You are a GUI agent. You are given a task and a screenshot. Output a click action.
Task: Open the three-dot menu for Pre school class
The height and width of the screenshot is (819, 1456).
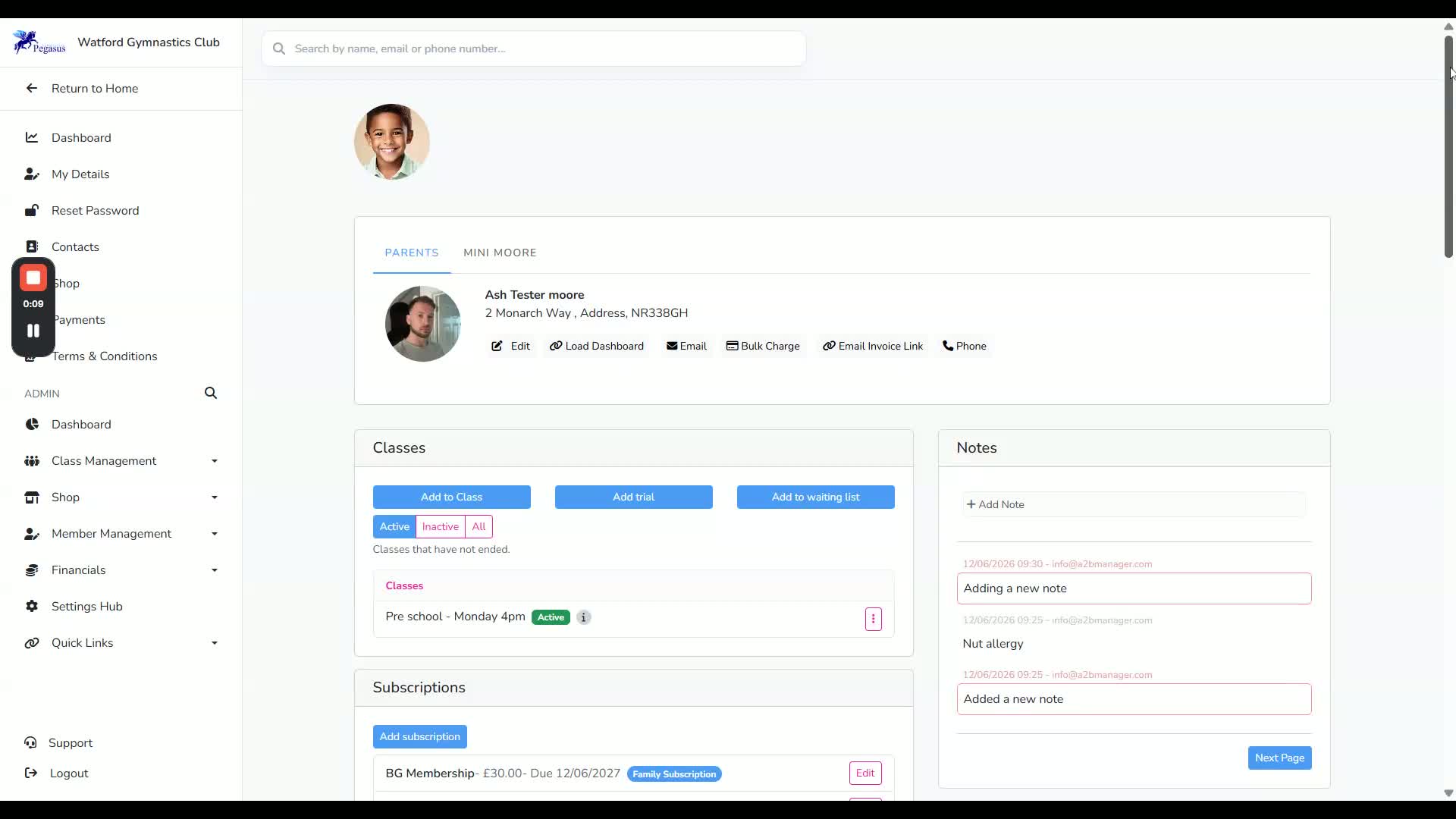[873, 619]
